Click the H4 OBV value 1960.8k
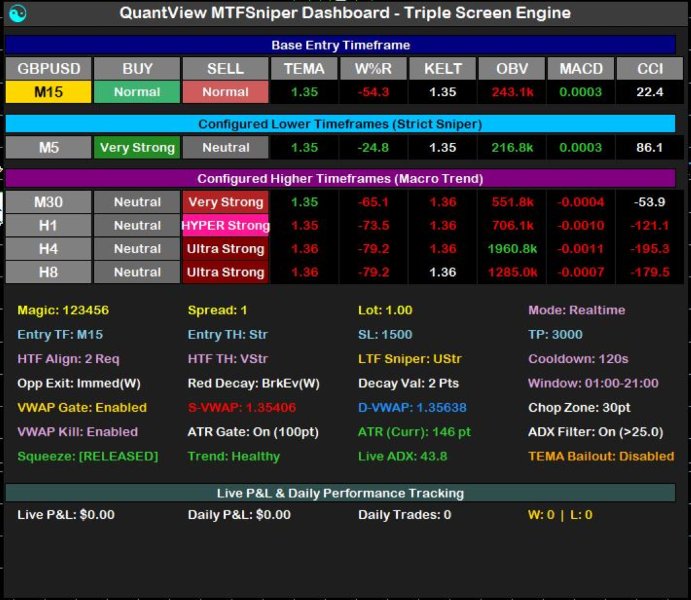 512,249
